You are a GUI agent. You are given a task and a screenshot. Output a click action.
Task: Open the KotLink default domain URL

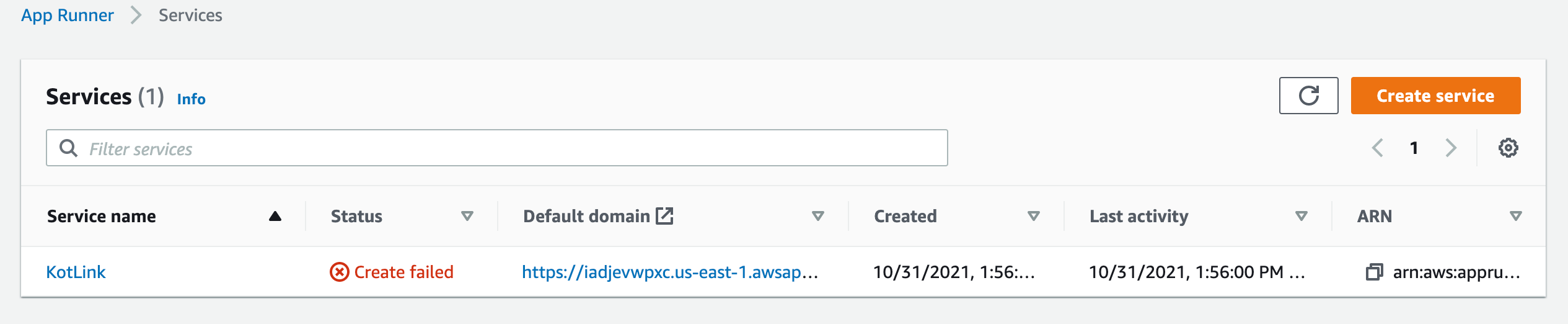(x=670, y=272)
